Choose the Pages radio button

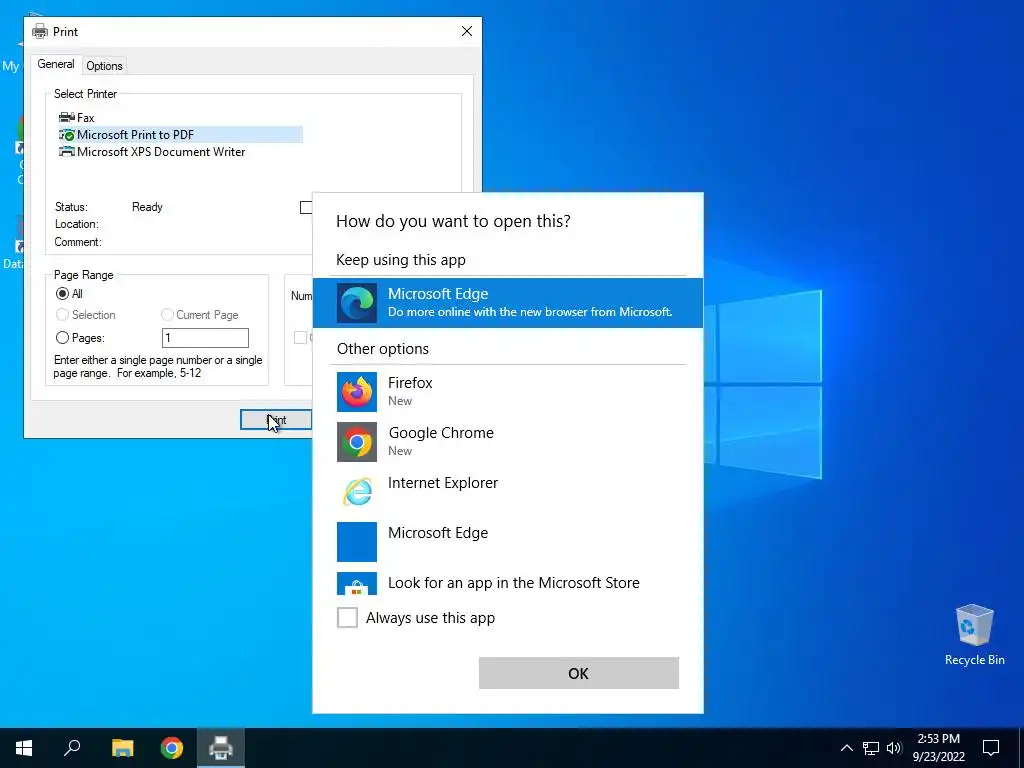click(62, 338)
